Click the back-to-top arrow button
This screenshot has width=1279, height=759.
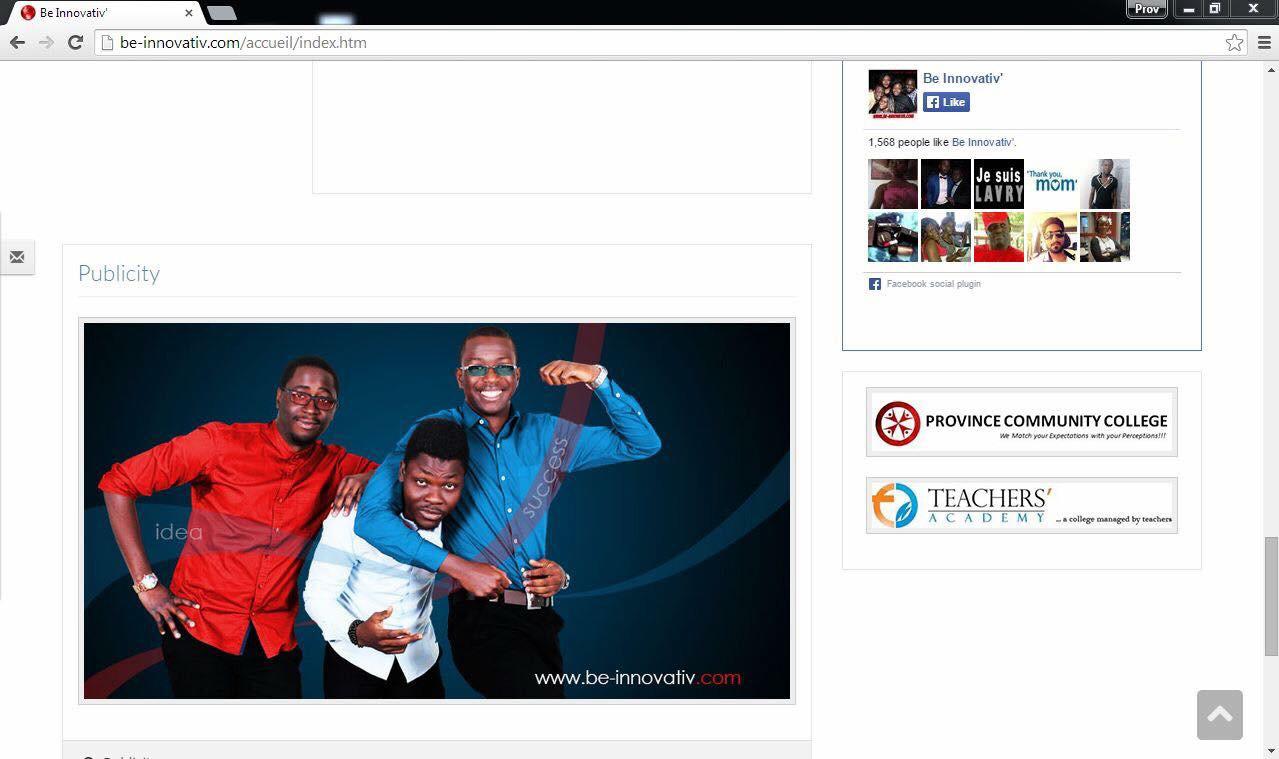1219,715
